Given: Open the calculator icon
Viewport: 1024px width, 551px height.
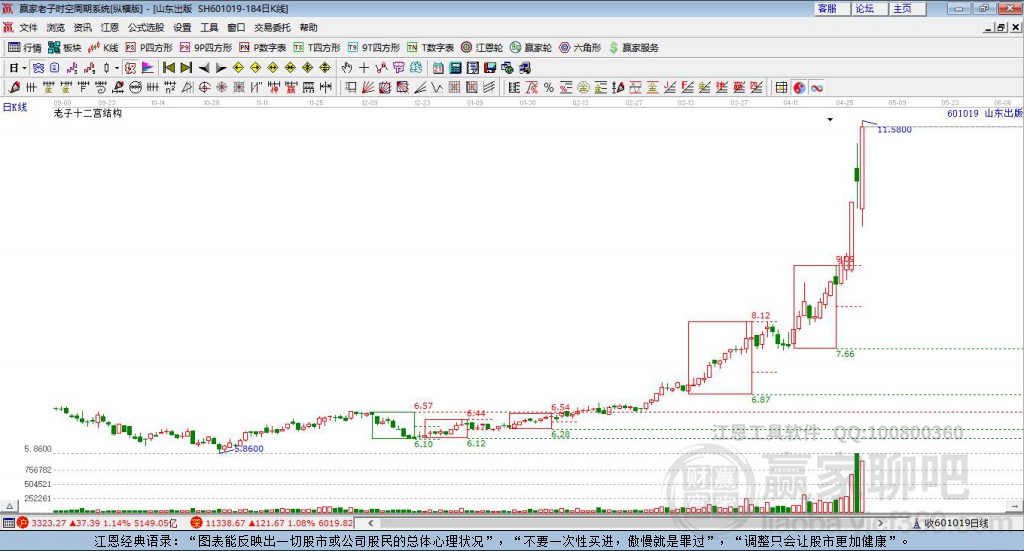Looking at the screenshot, I should point(455,68).
